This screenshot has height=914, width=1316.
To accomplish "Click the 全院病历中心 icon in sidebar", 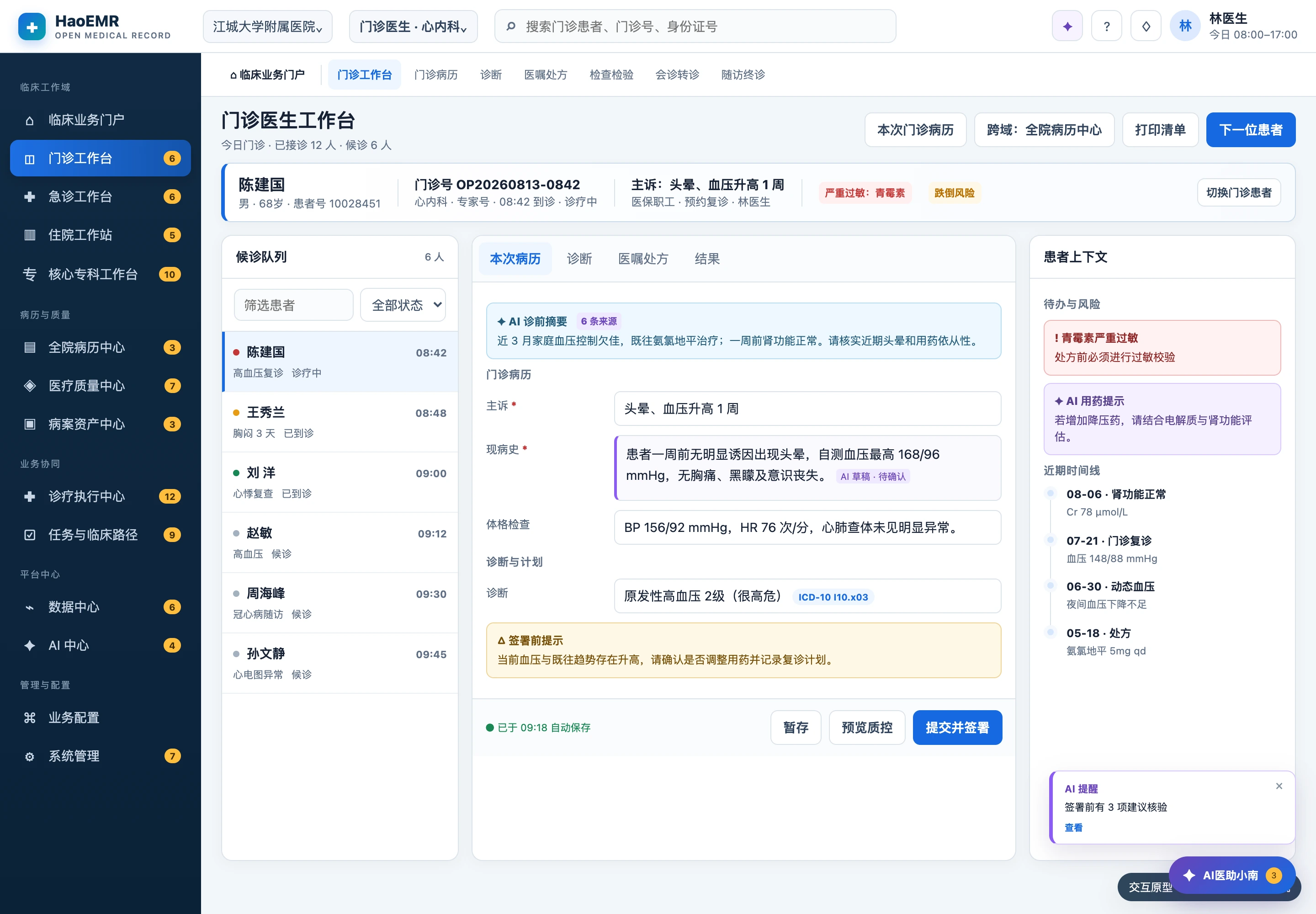I will (30, 348).
